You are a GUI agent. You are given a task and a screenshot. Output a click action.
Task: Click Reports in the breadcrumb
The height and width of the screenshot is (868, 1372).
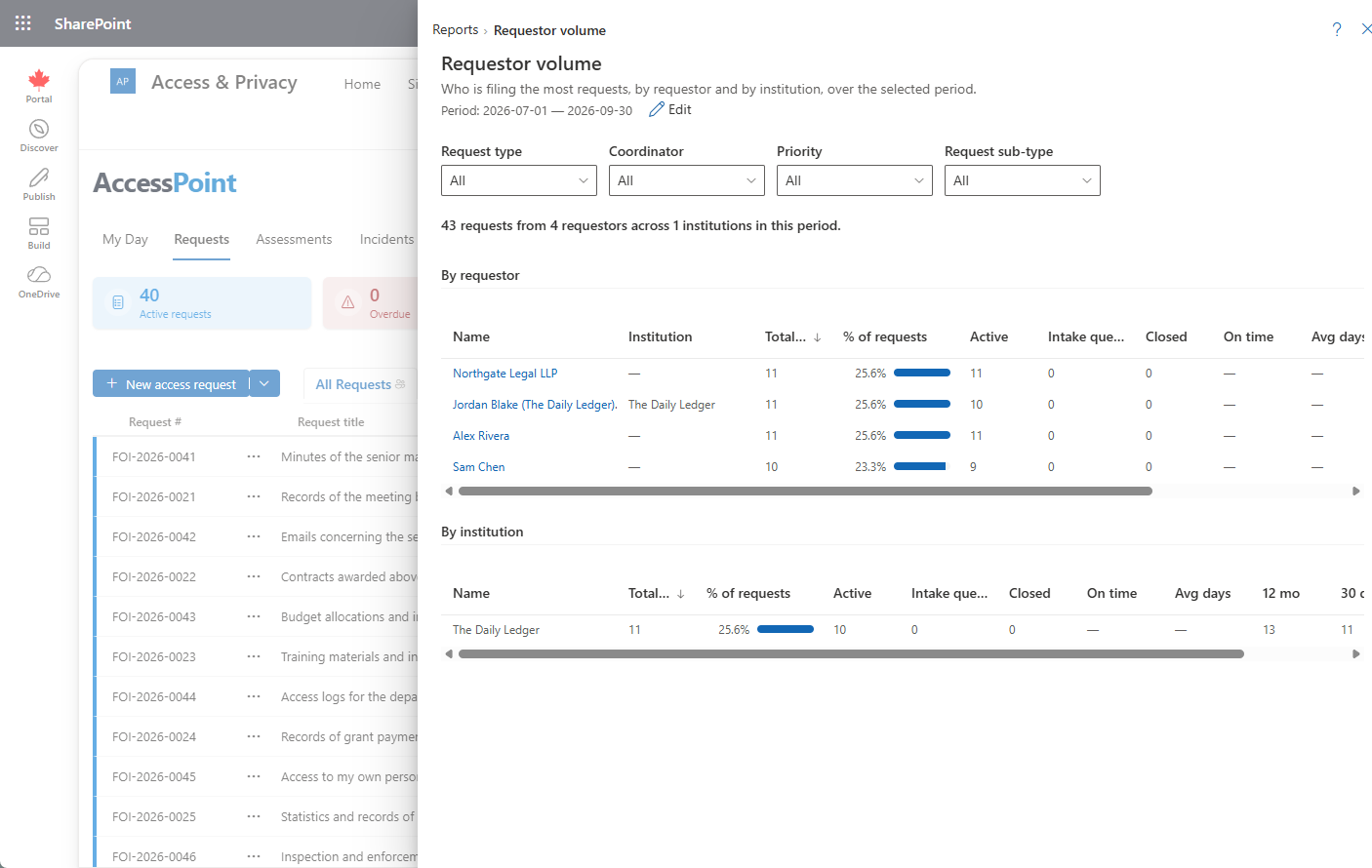click(x=456, y=30)
